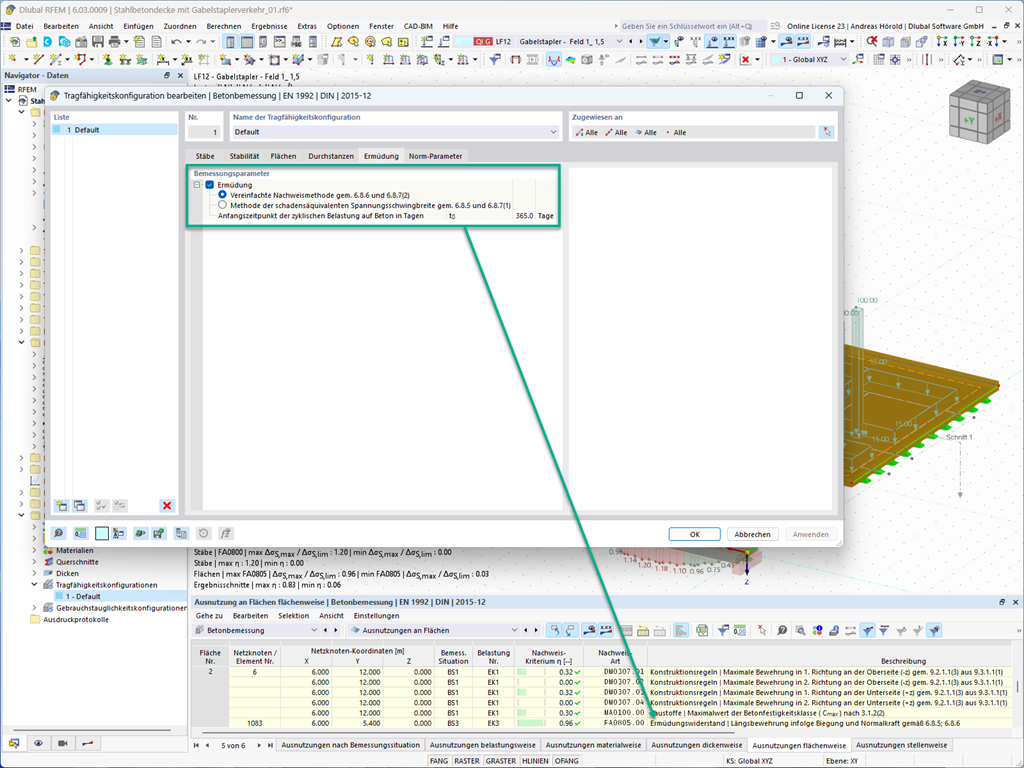
Task: Toggle the RASTER status bar button
Action: point(467,761)
